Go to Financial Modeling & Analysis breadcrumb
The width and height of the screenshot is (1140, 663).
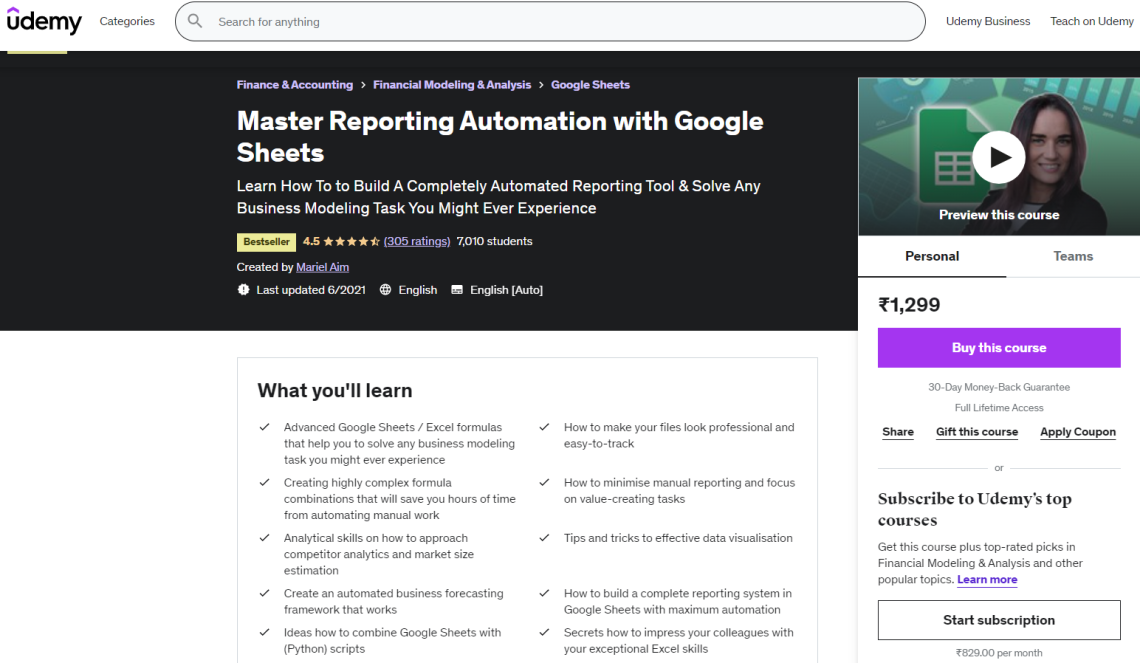(451, 84)
